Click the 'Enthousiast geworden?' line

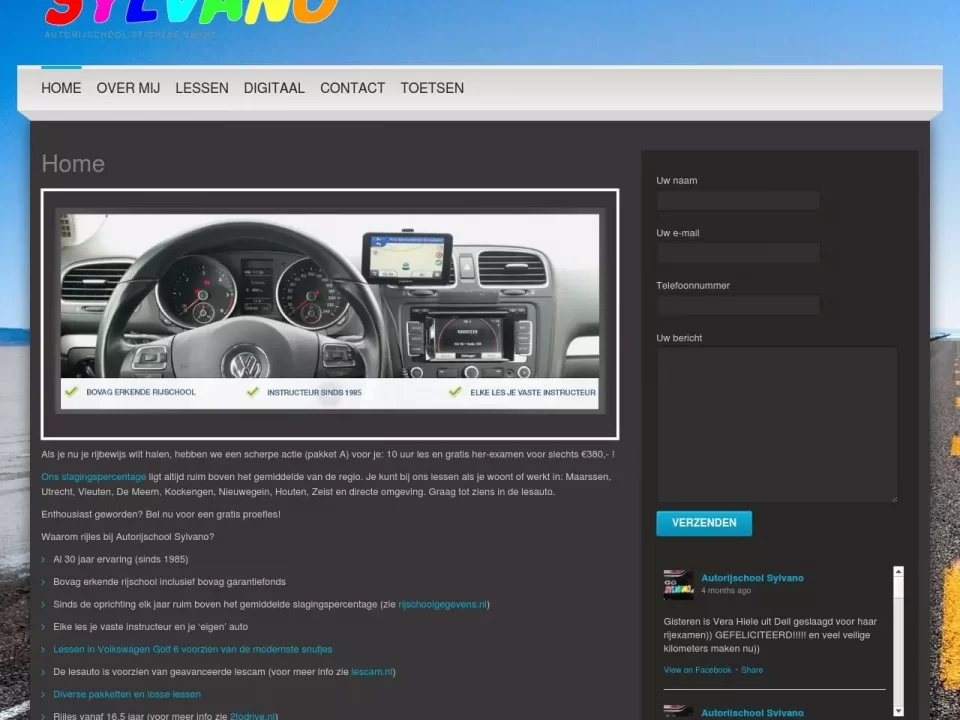[161, 514]
